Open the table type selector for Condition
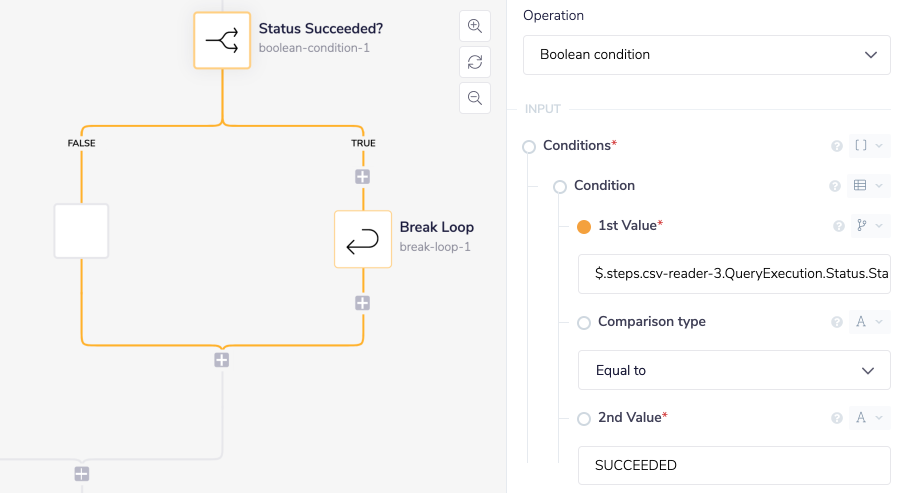Screen dimensions: 908x493 [868, 186]
